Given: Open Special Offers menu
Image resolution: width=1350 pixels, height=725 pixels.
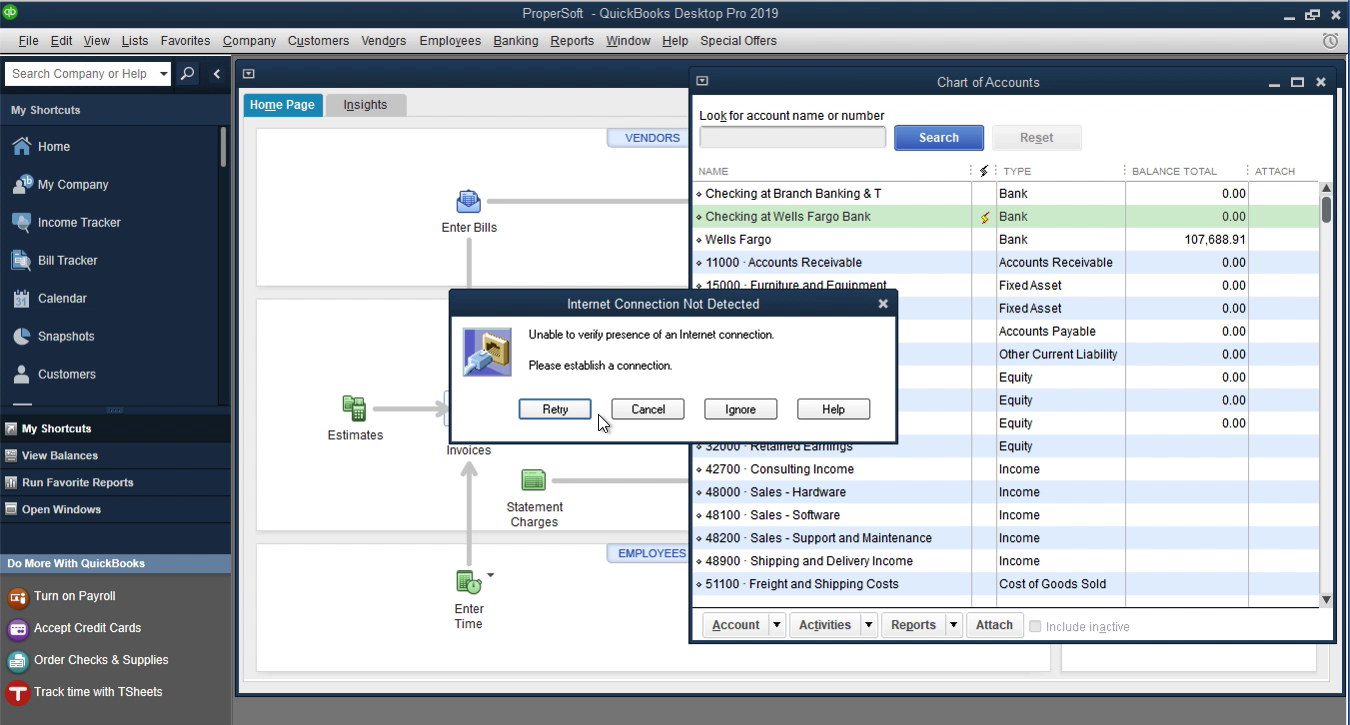Looking at the screenshot, I should coord(738,41).
